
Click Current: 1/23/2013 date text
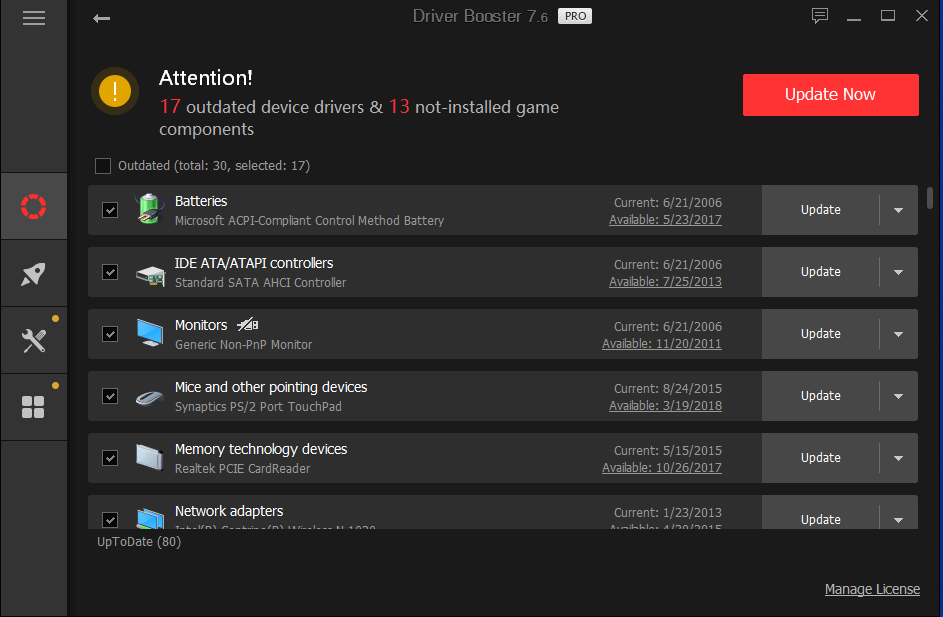(668, 513)
